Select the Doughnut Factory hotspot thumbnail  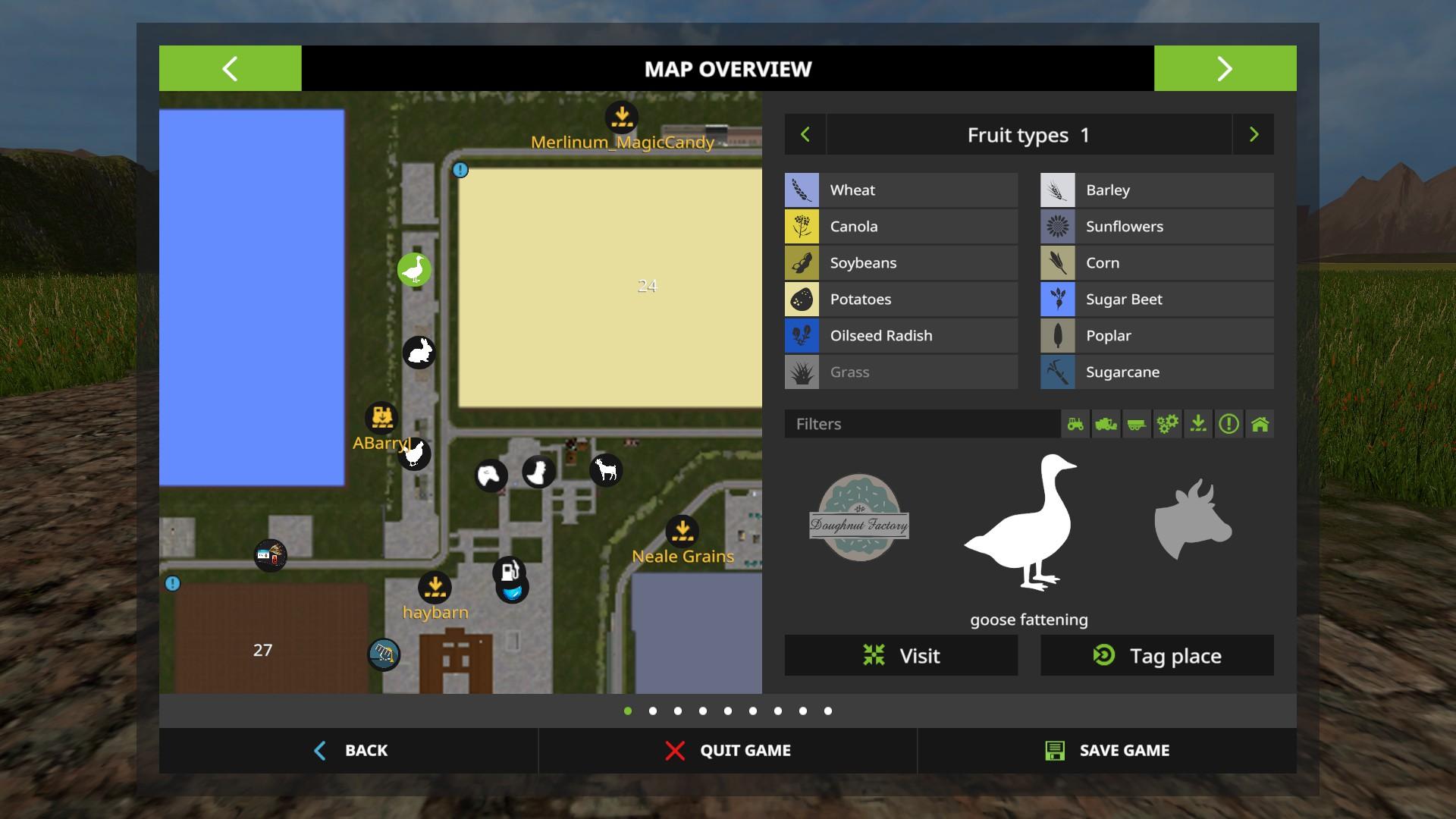858,518
